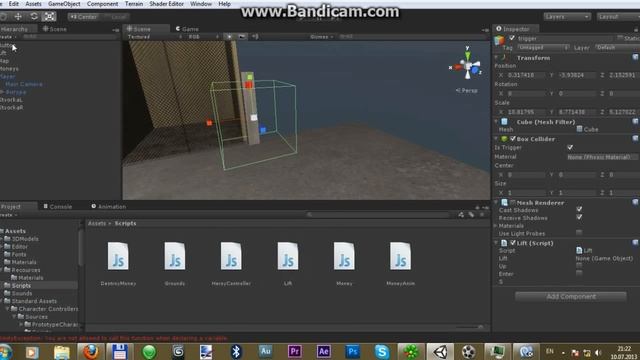Screen dimensions: 640x360
Task: Collapse the Mesh Renderer component foldout
Action: [496, 202]
